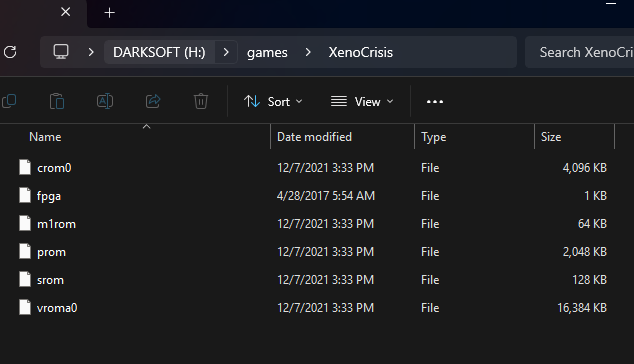Select file named crom0
This screenshot has height=364, width=634.
point(54,168)
